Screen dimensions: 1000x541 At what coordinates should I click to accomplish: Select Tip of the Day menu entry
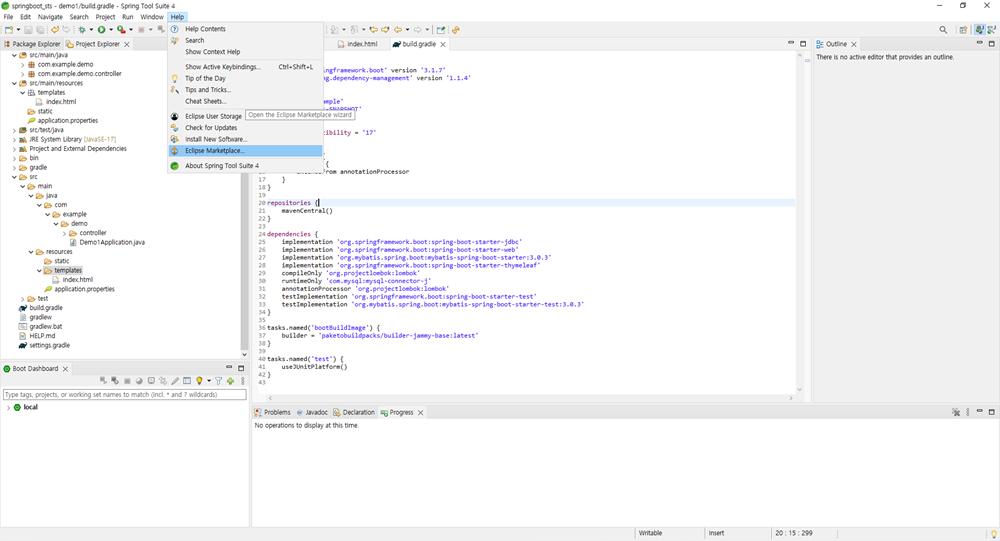[246, 78]
